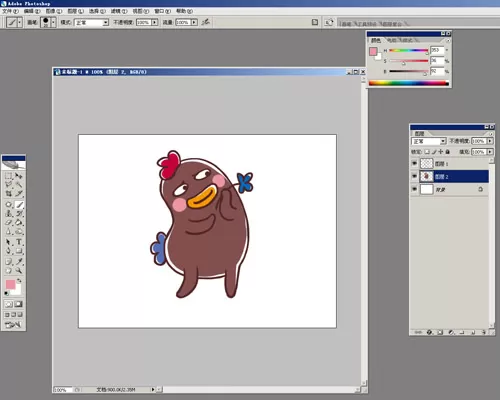Viewport: 500px width, 400px height.
Task: Select the Magic Wand tool
Action: (19, 184)
